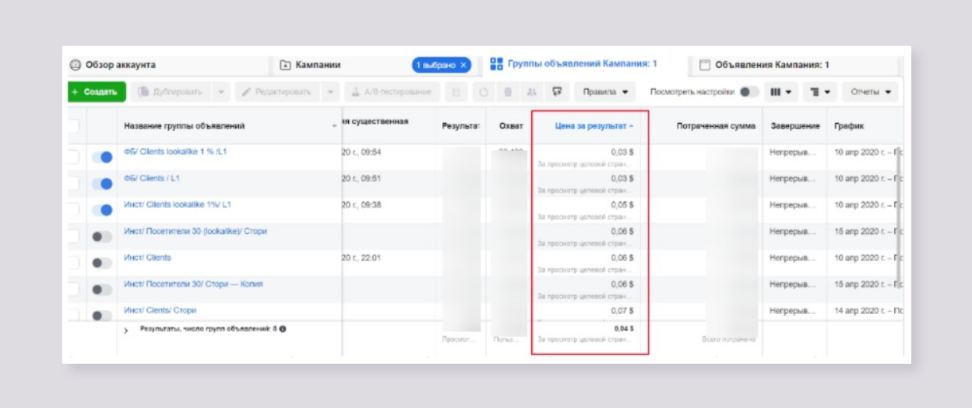Click the green Создать button

pos(96,92)
